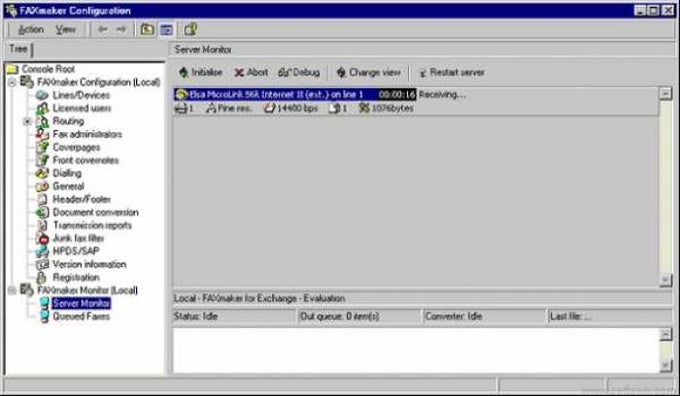Click the Export list toolbar icon

190,29
